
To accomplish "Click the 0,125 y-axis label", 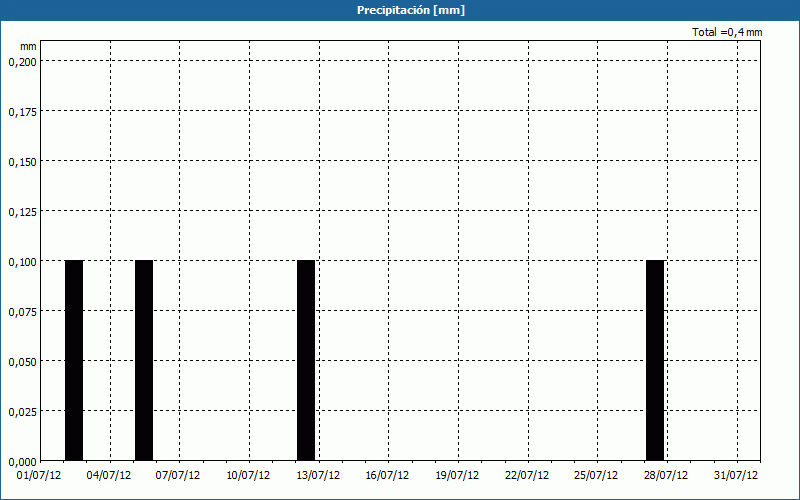I will pos(22,212).
